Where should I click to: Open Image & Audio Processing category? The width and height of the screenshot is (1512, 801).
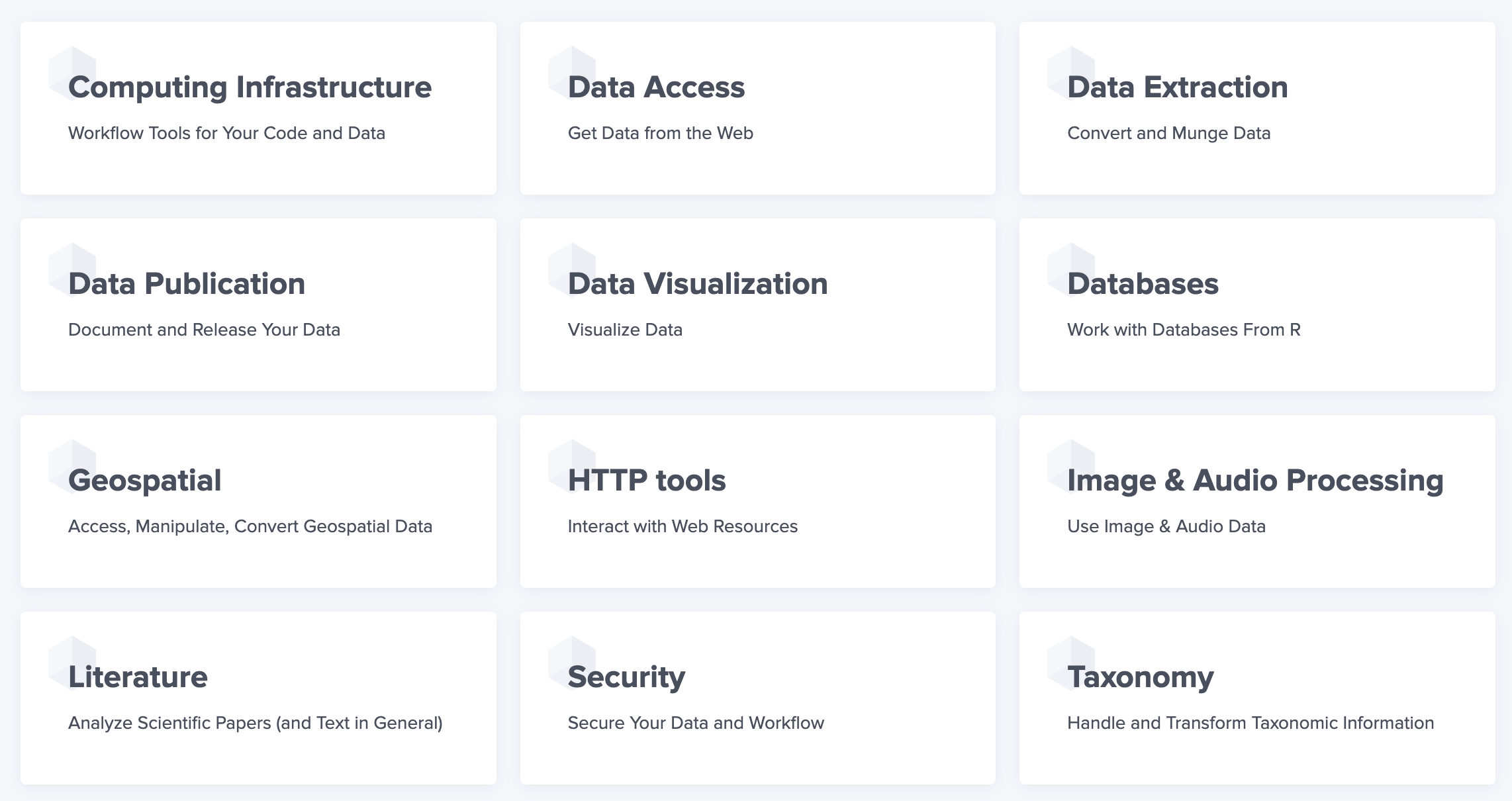(1255, 481)
